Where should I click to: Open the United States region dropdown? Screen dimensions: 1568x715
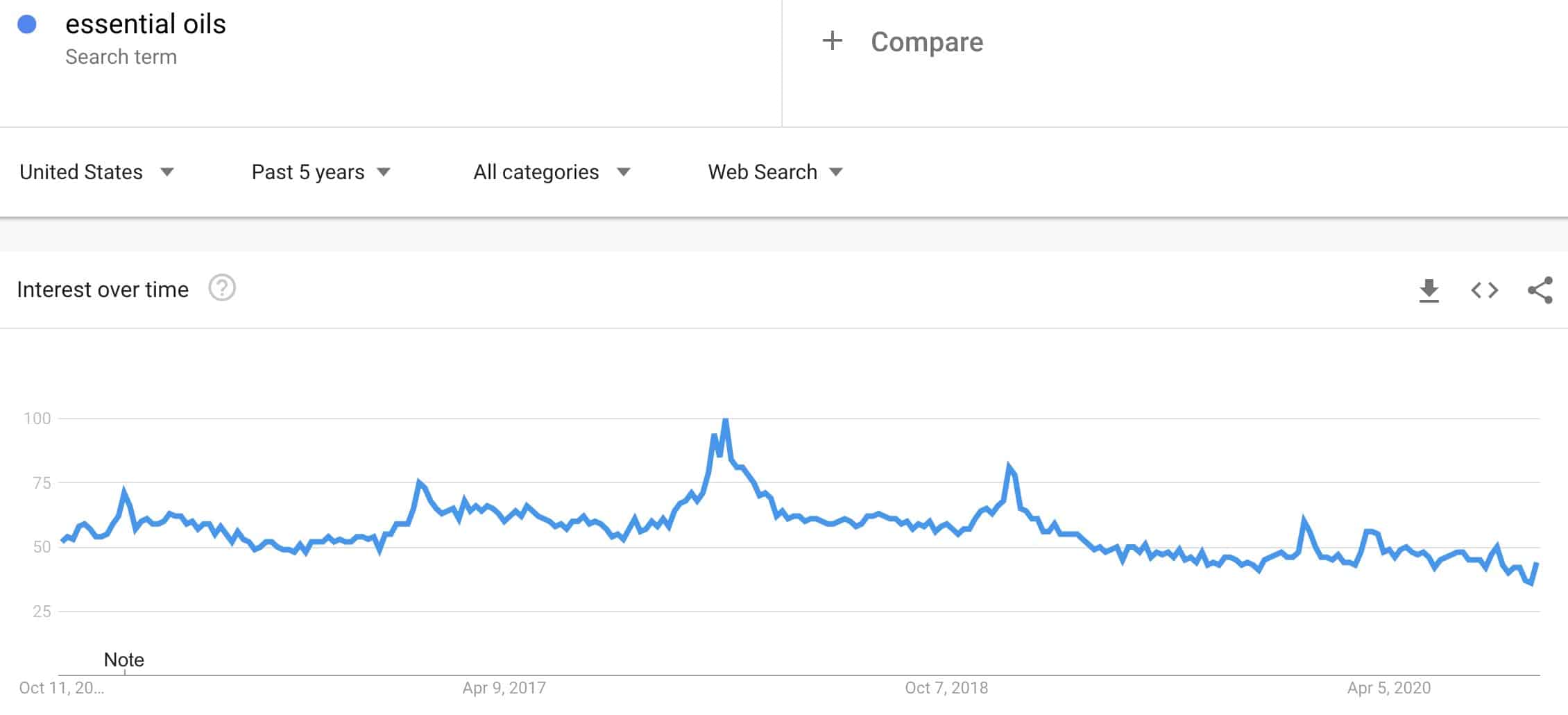click(96, 172)
